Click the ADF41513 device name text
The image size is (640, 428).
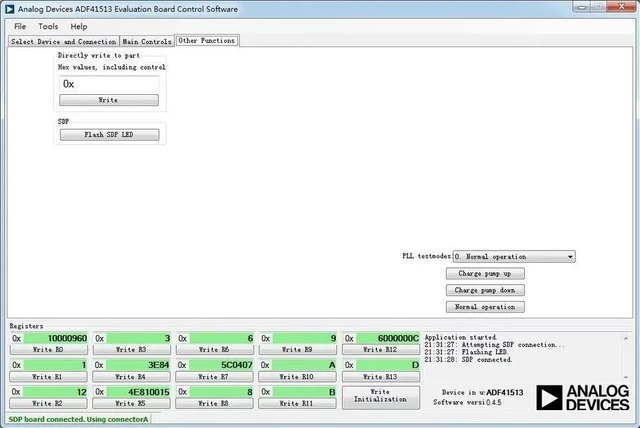pos(505,393)
